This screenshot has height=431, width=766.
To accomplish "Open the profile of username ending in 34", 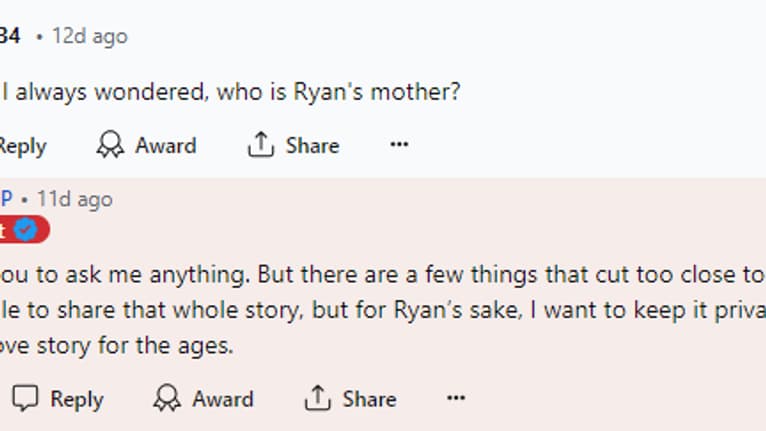I will click(10, 36).
